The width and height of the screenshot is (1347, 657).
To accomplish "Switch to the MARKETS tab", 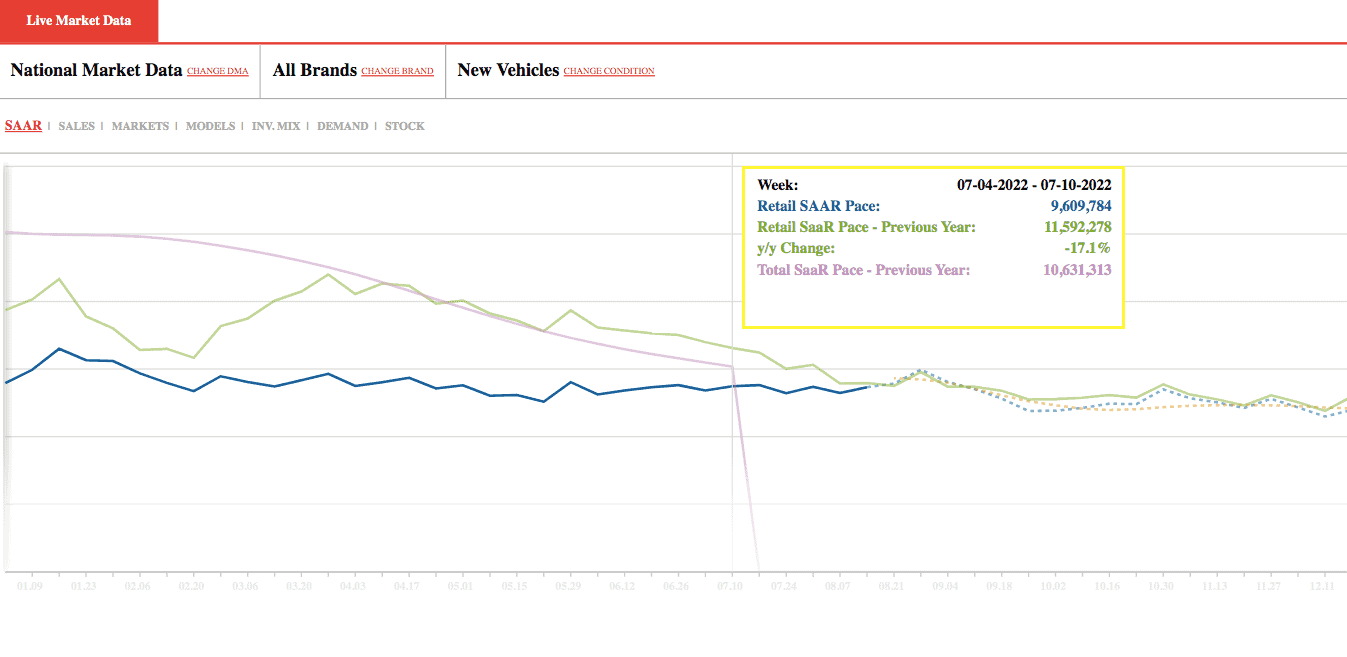I will 140,126.
